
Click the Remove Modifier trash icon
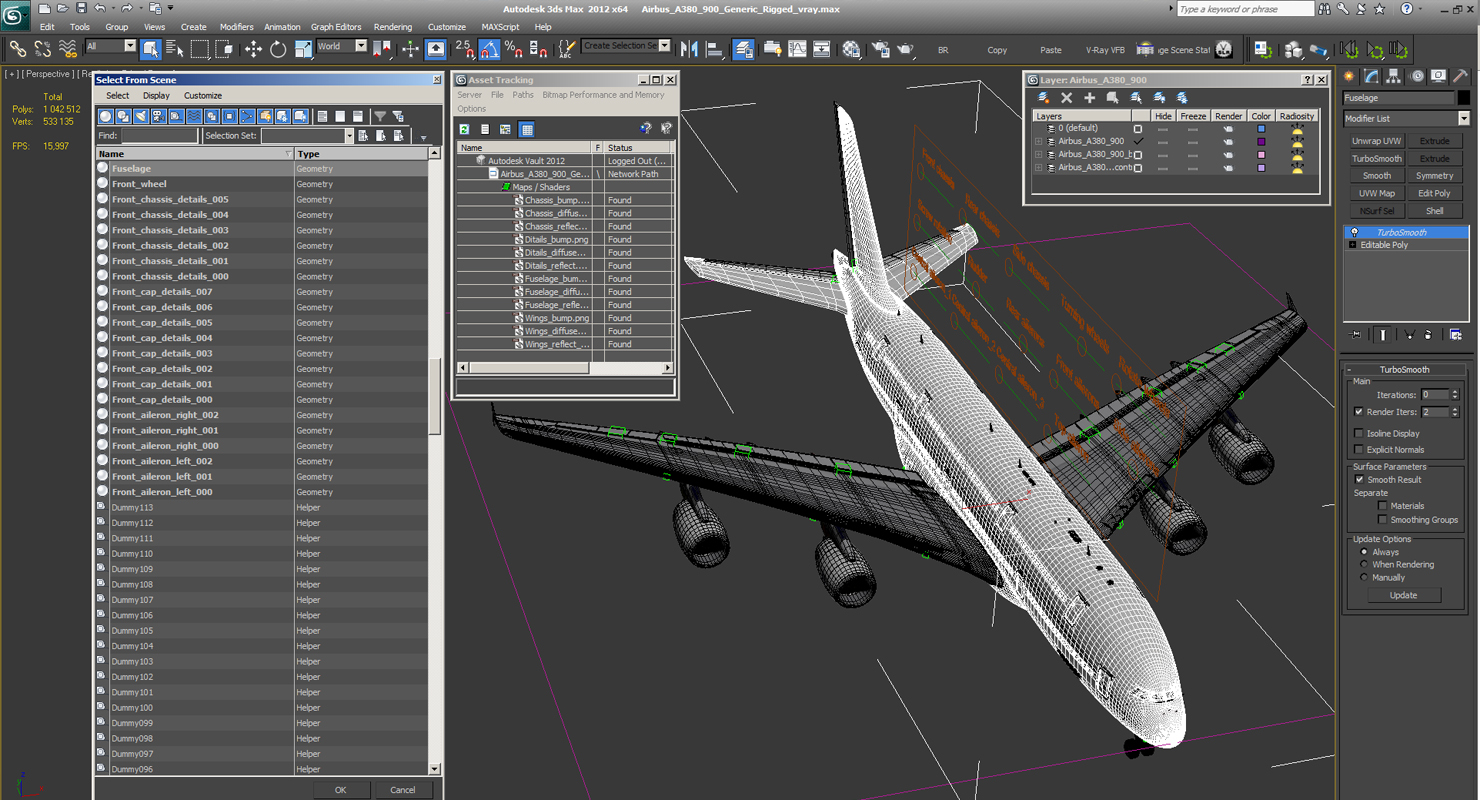pos(1428,335)
